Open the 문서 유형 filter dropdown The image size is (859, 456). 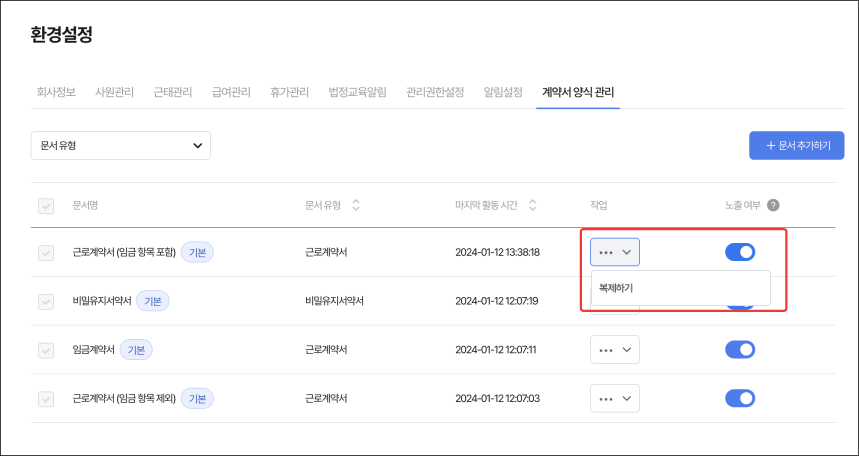pos(120,145)
